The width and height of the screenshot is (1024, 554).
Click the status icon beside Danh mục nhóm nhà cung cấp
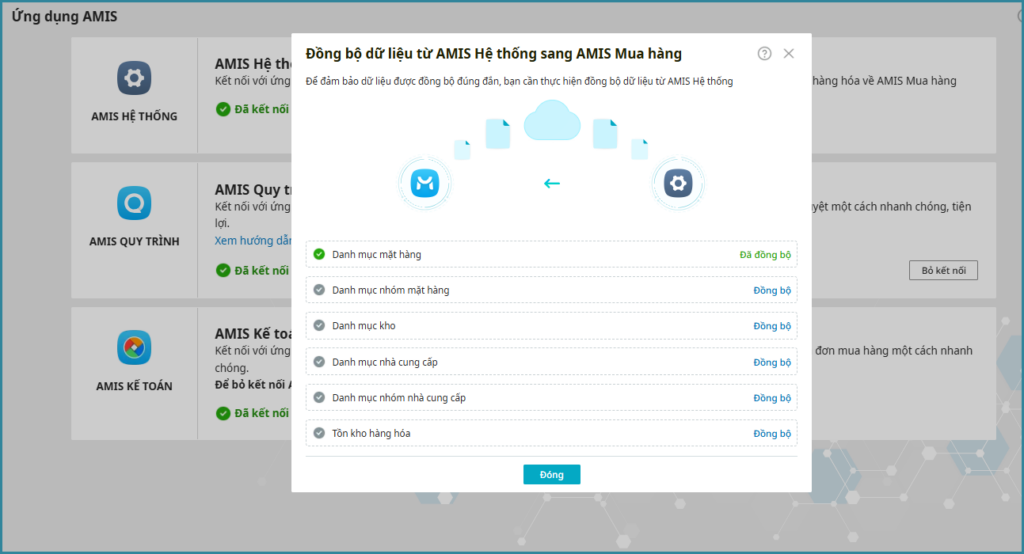pyautogui.click(x=319, y=397)
